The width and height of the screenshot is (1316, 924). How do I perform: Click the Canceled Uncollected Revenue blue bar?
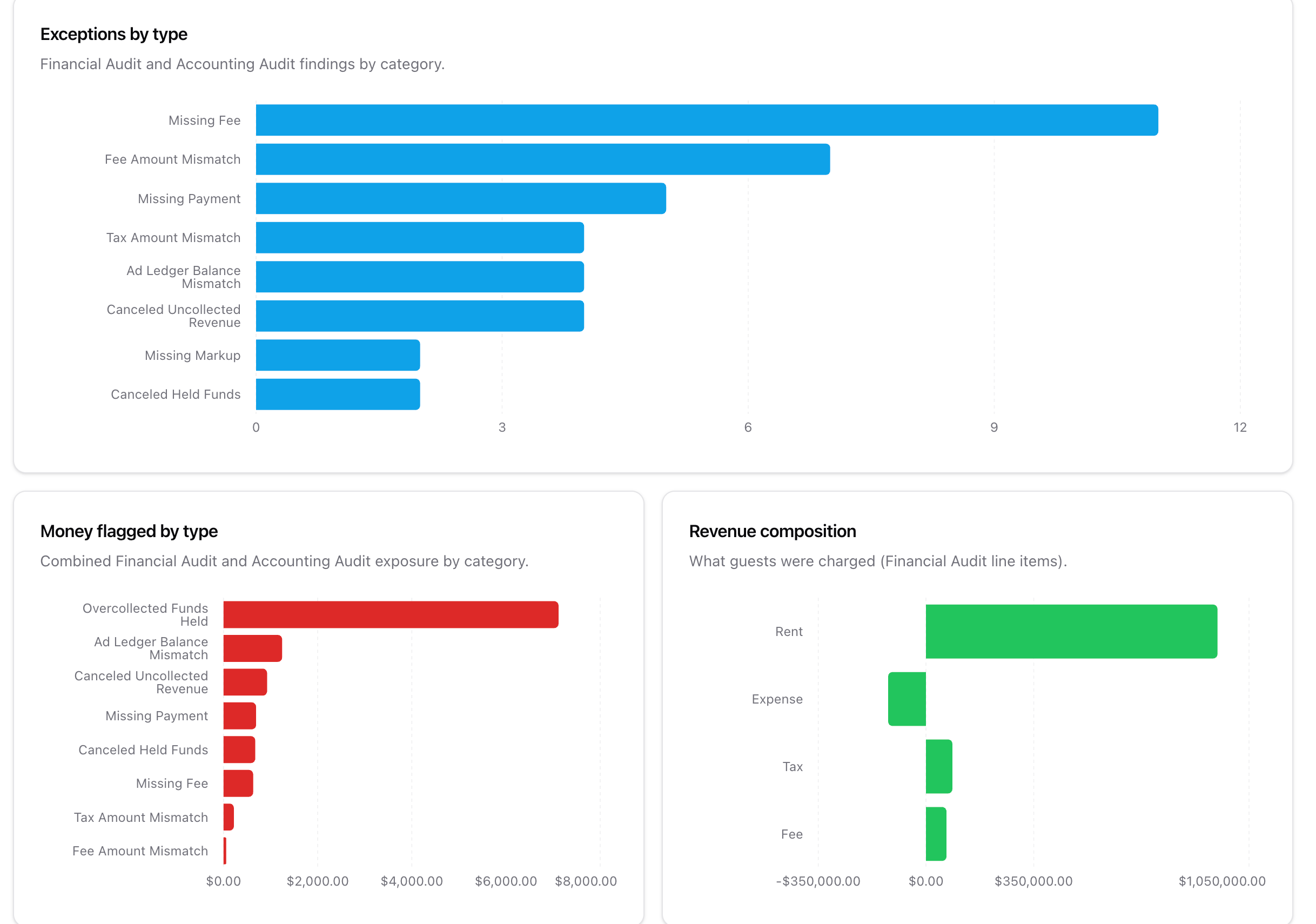(420, 316)
